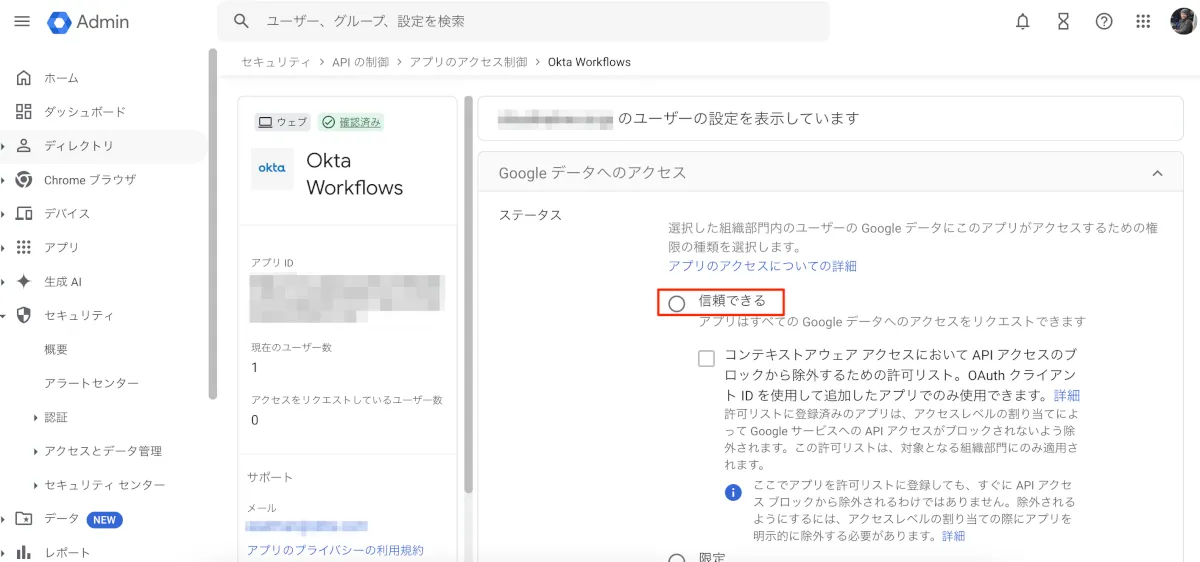
Task: Expand the データ menu arrow
Action: pyautogui.click(x=4, y=519)
